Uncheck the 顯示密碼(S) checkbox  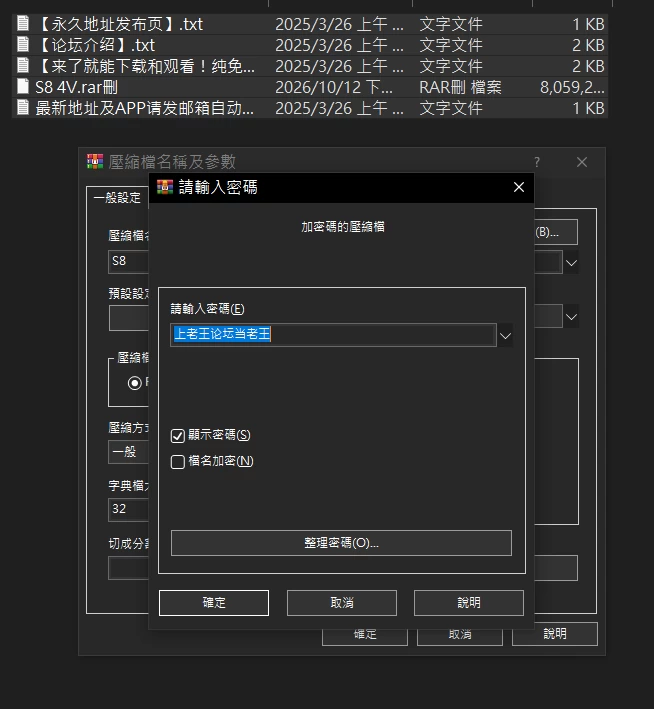click(x=178, y=435)
